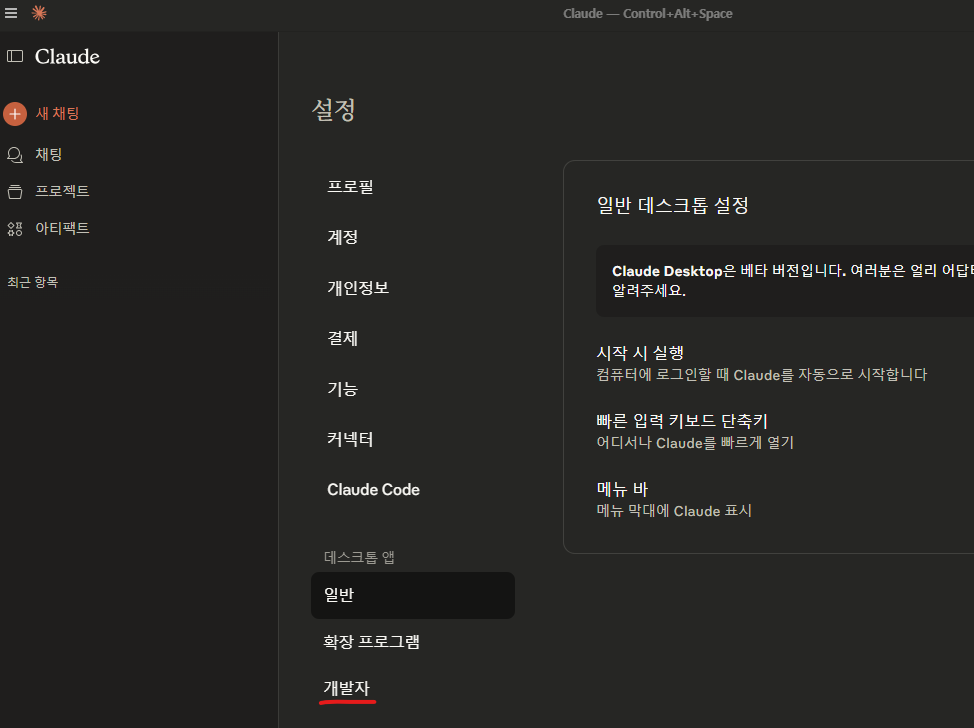Collapse the sidebar panel icon

coord(15,57)
